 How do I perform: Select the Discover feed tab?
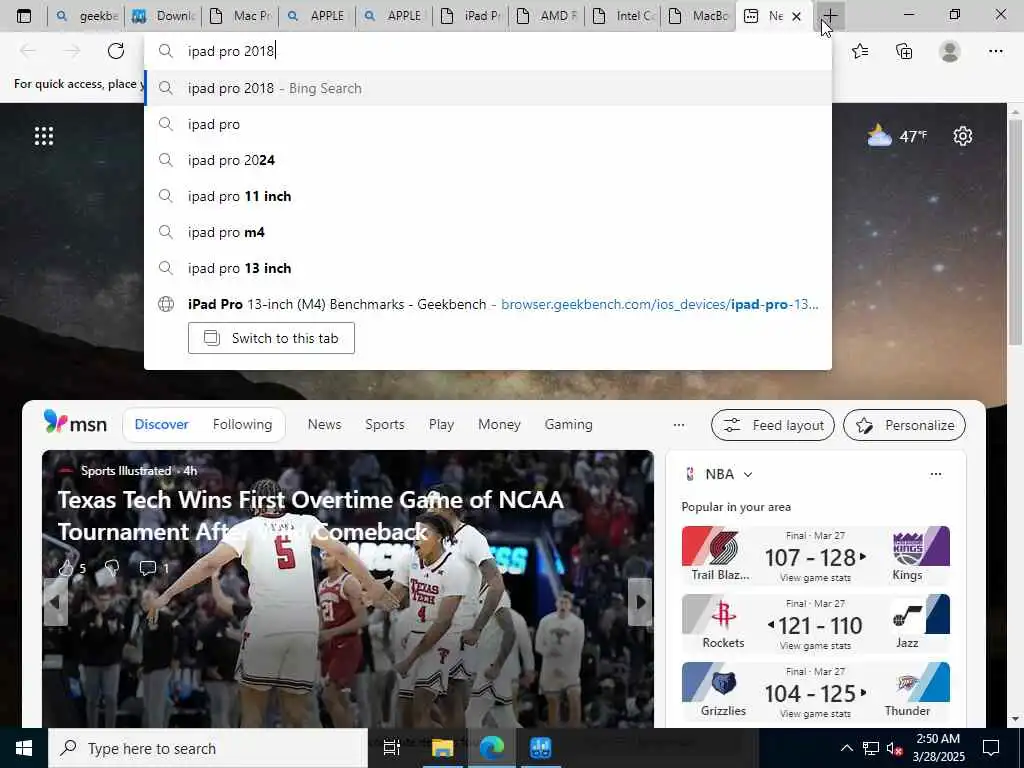tap(161, 424)
